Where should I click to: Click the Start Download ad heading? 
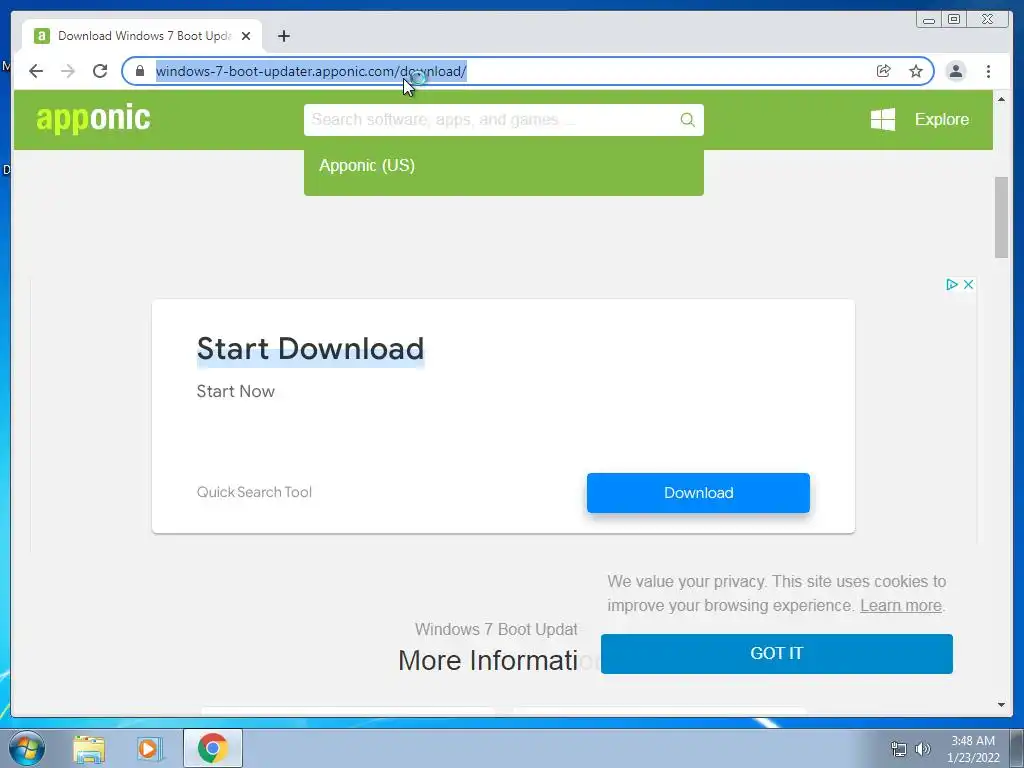click(310, 349)
